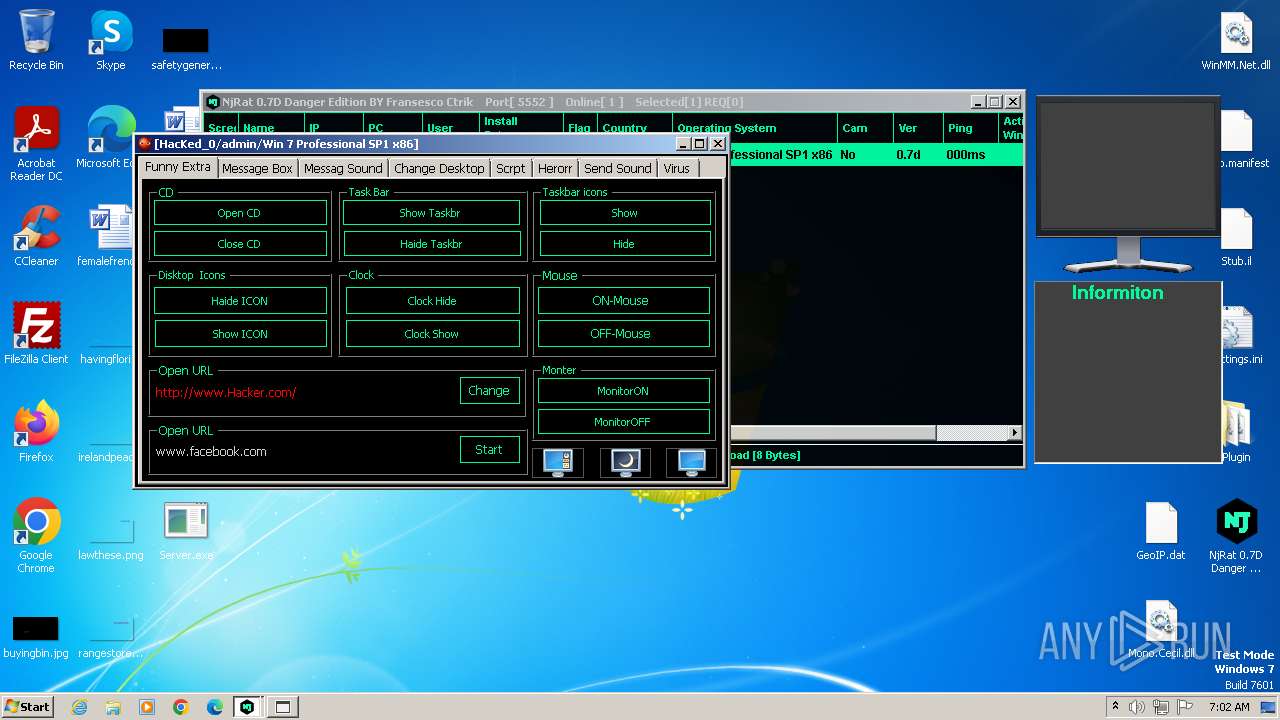The width and height of the screenshot is (1280, 720).
Task: Select Mono.Cecil.dll file on desktop
Action: click(1161, 630)
